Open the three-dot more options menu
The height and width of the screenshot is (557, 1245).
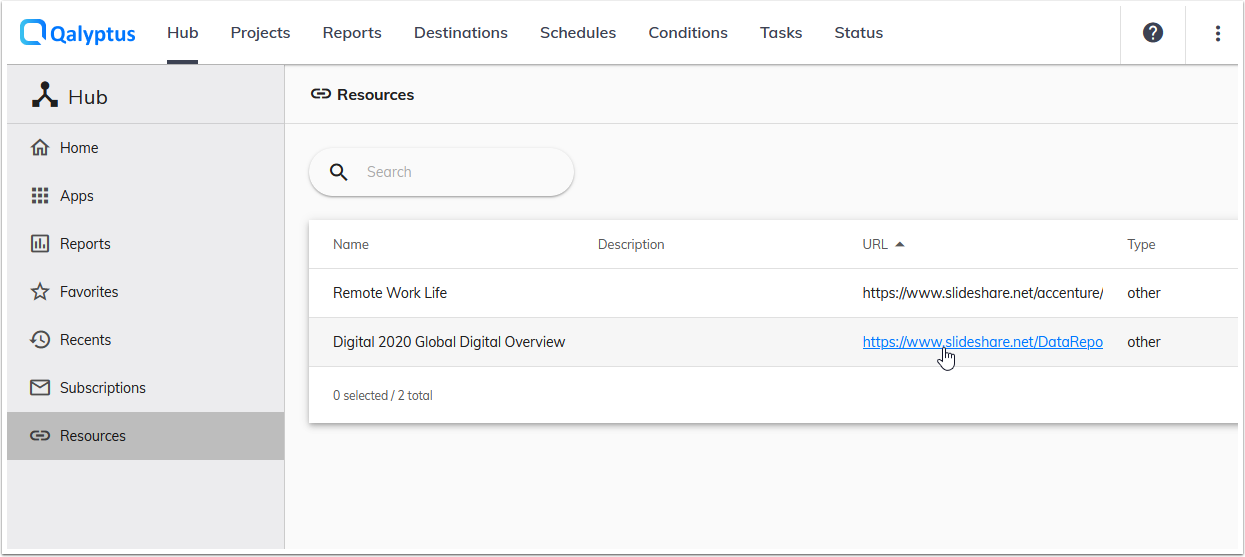(1217, 33)
